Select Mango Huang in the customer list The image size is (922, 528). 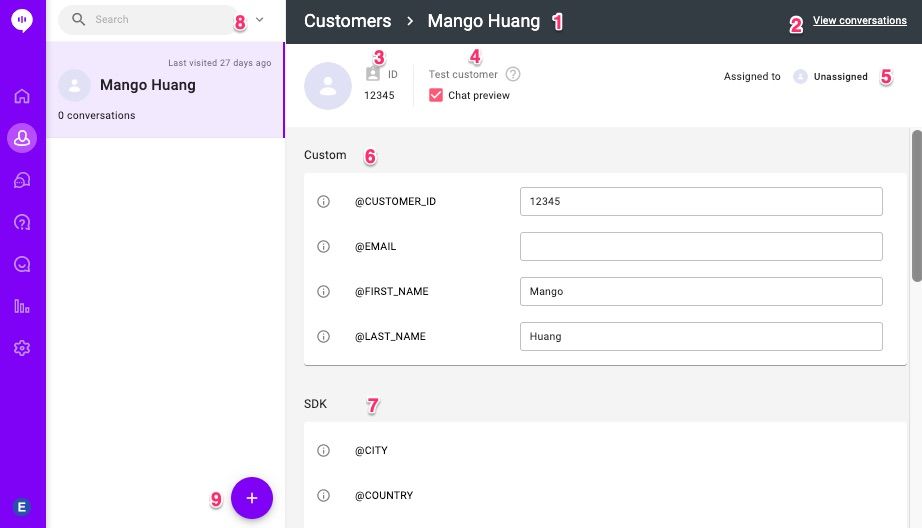click(165, 90)
